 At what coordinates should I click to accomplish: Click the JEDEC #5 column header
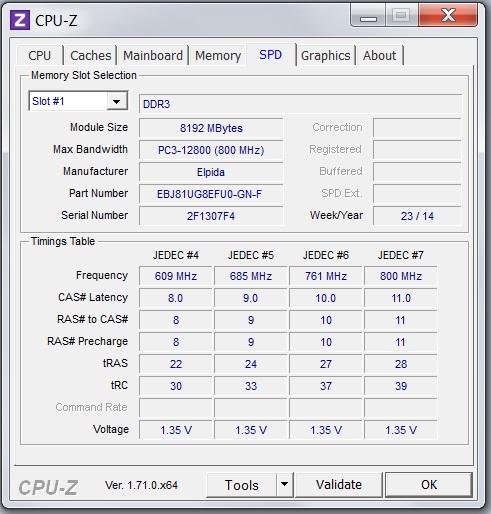(x=251, y=255)
